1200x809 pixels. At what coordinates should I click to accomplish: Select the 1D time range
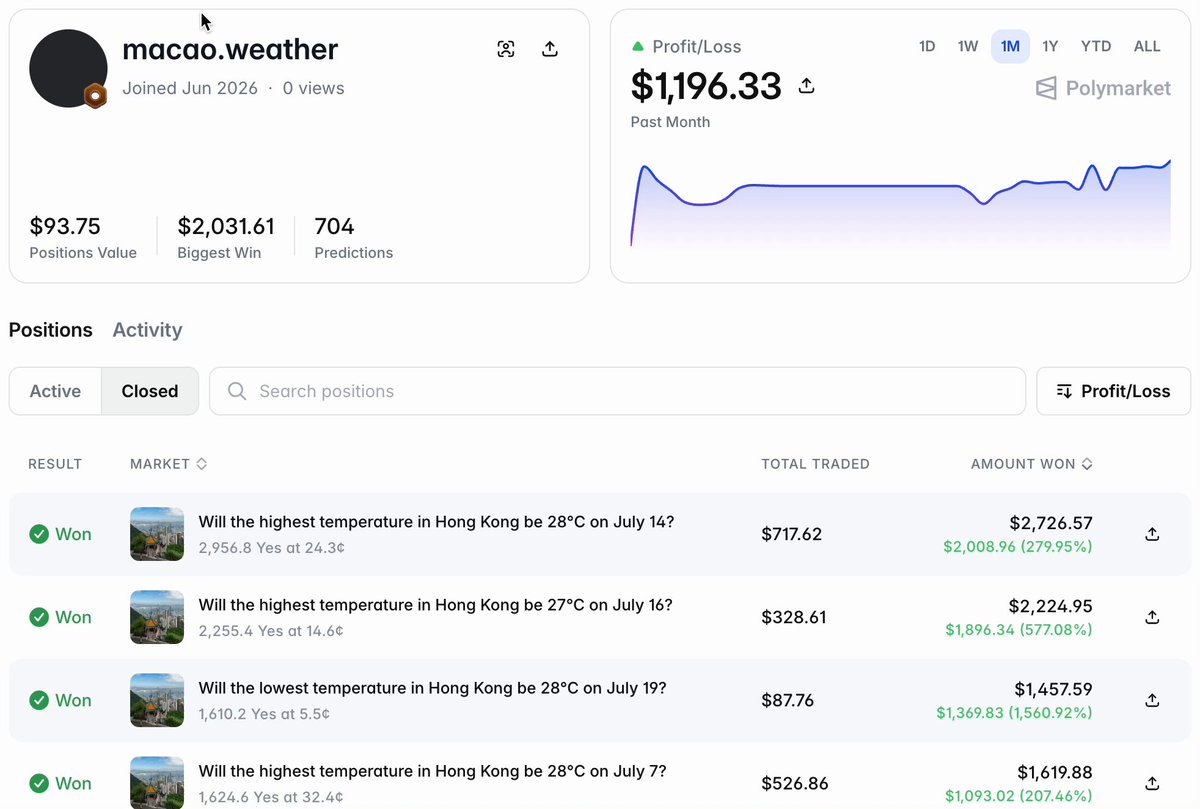(927, 46)
